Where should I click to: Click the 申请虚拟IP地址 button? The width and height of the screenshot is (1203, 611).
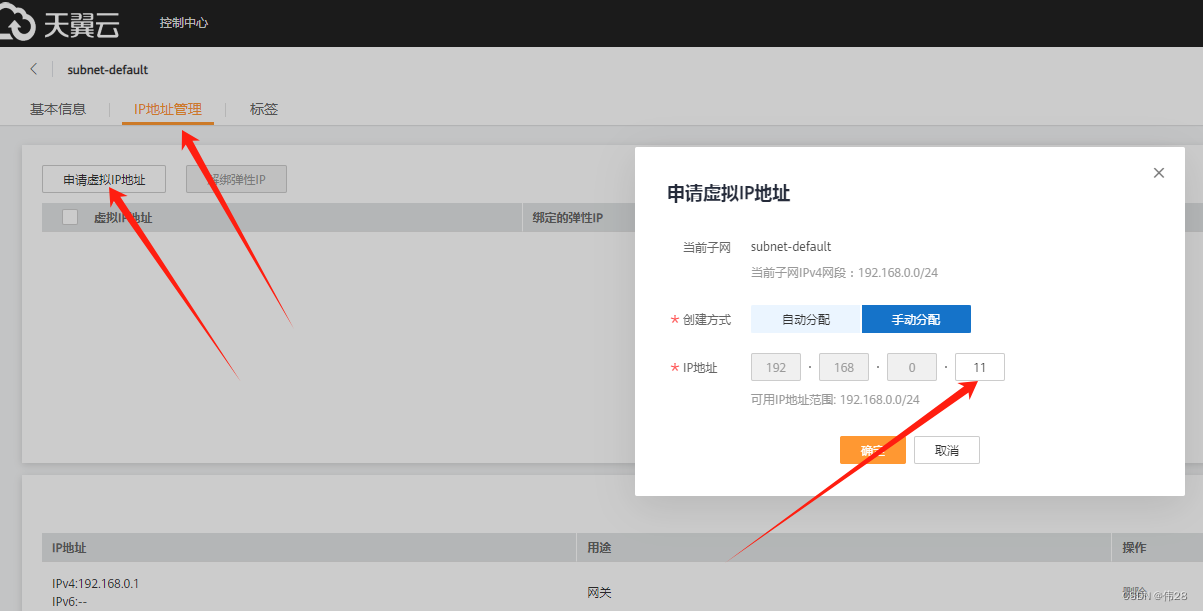click(103, 178)
